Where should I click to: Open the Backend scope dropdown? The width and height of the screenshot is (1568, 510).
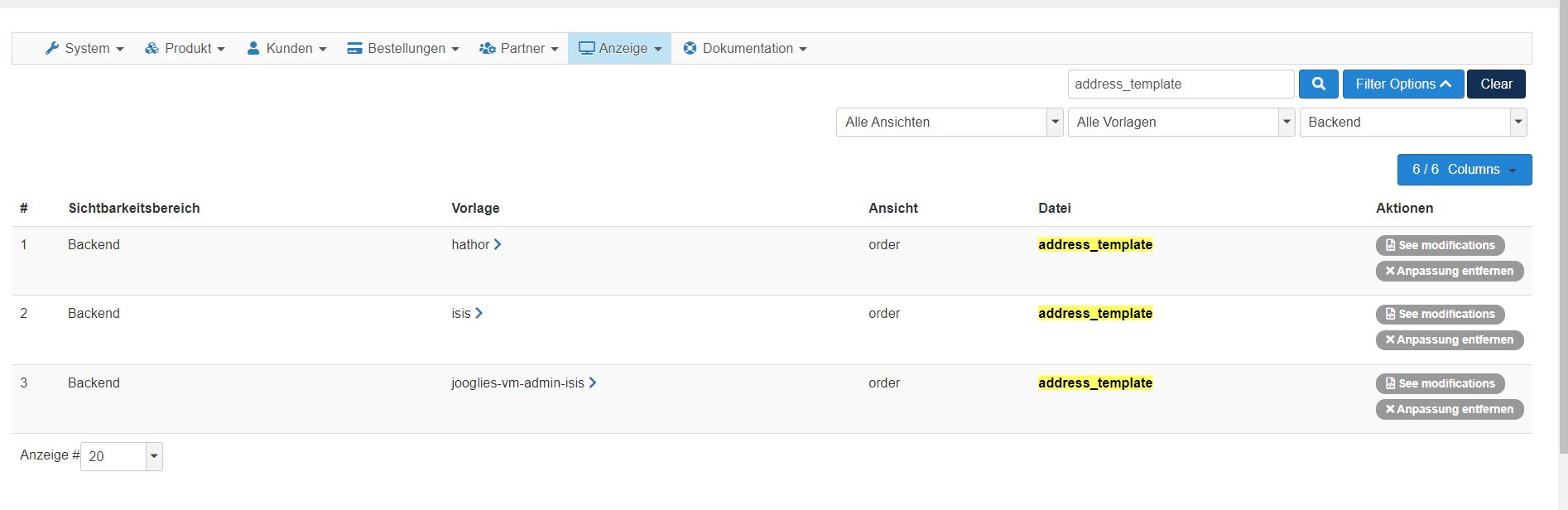coord(1412,123)
